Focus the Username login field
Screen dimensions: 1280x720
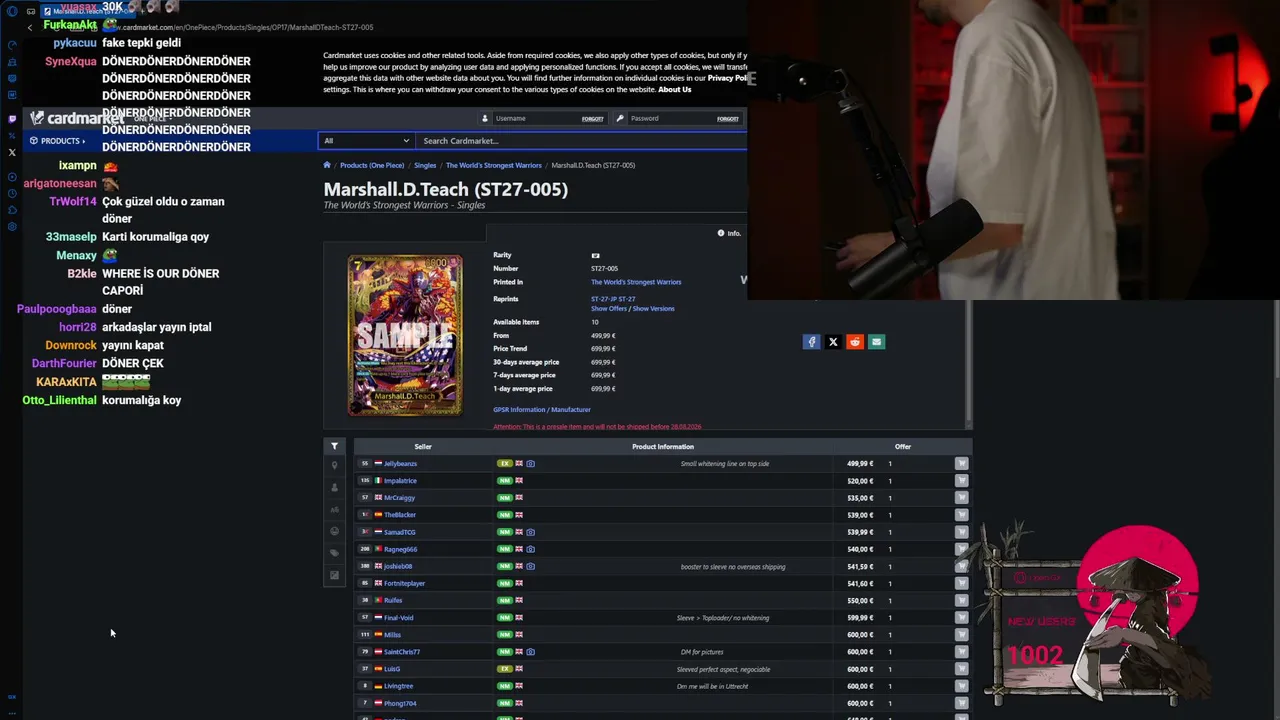(x=536, y=119)
